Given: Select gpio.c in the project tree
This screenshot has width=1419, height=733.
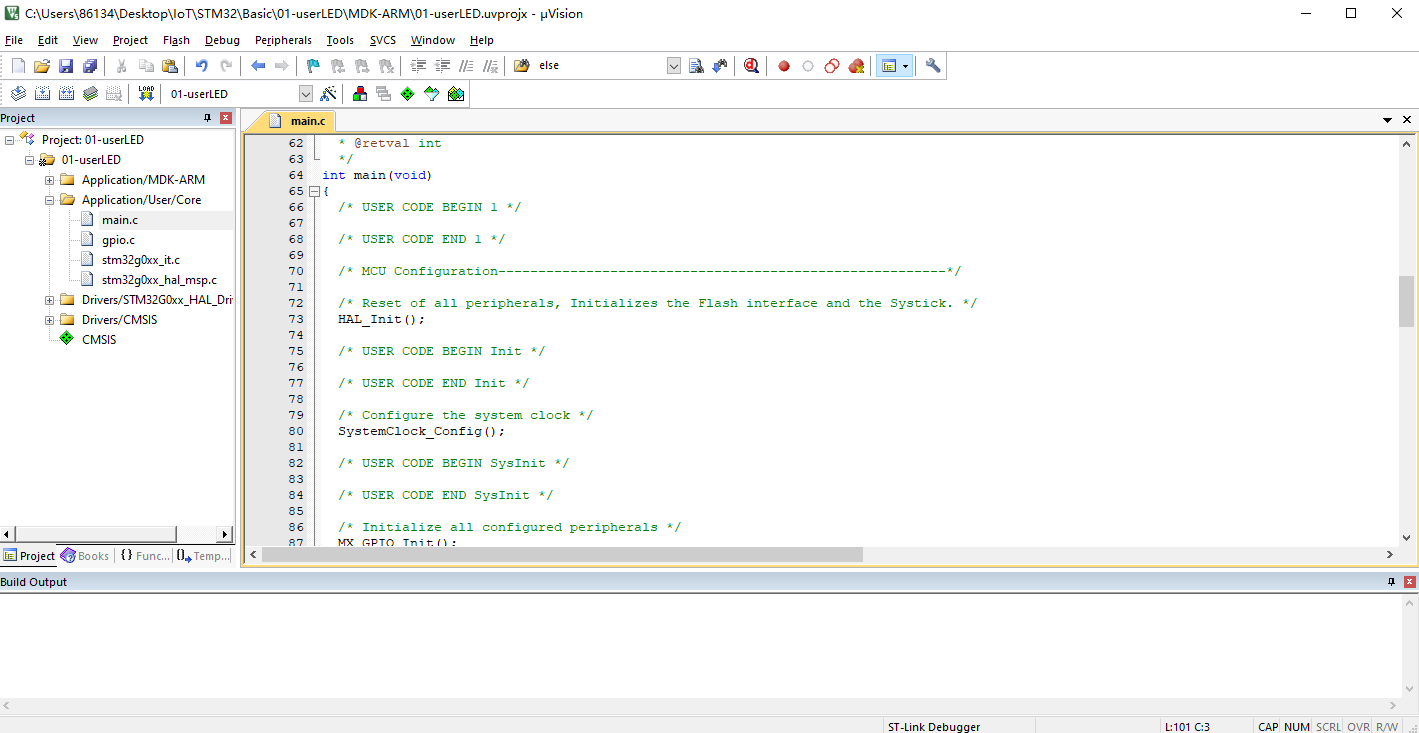Looking at the screenshot, I should [x=118, y=240].
